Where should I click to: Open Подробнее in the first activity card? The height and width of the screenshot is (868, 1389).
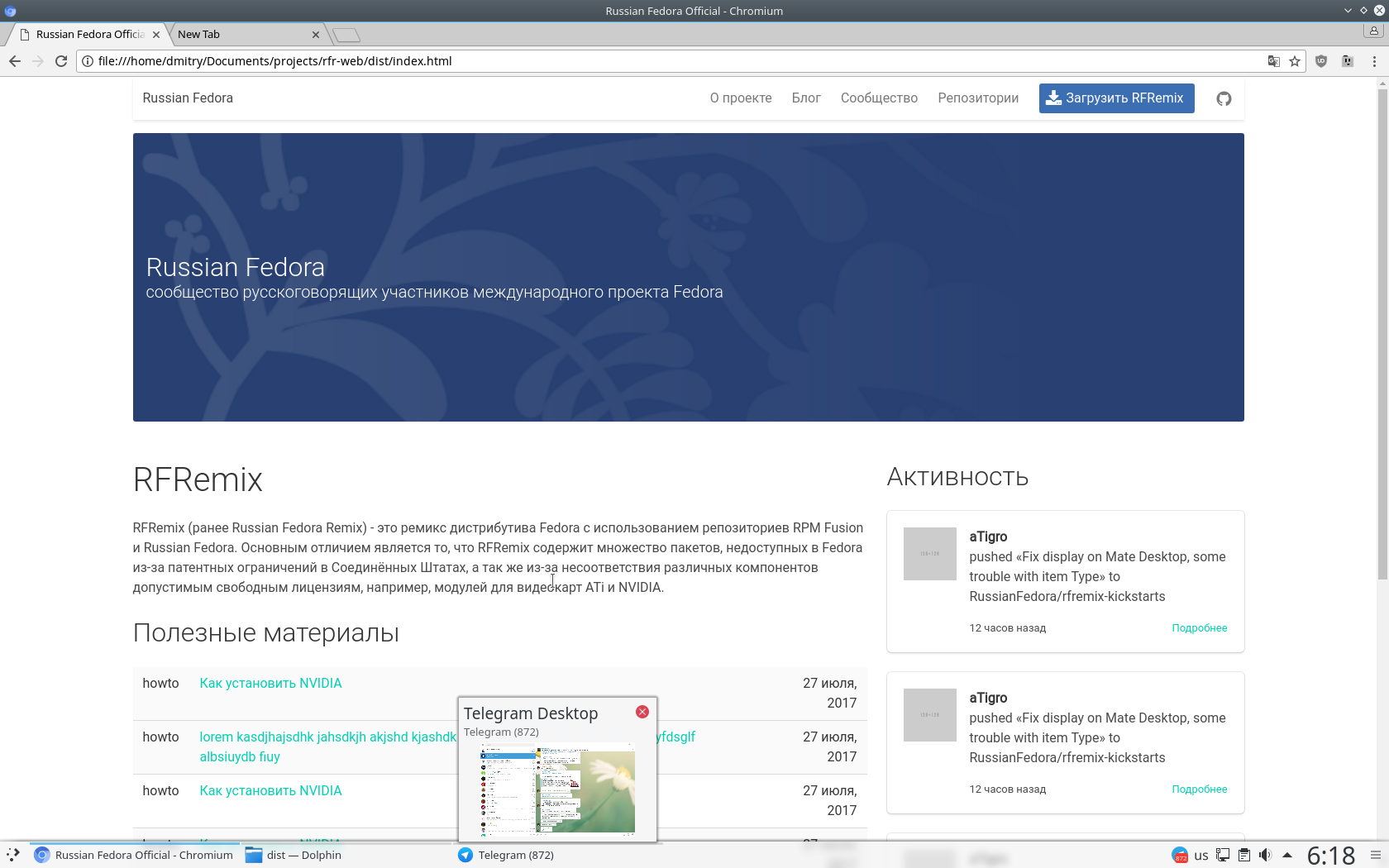coord(1199,628)
